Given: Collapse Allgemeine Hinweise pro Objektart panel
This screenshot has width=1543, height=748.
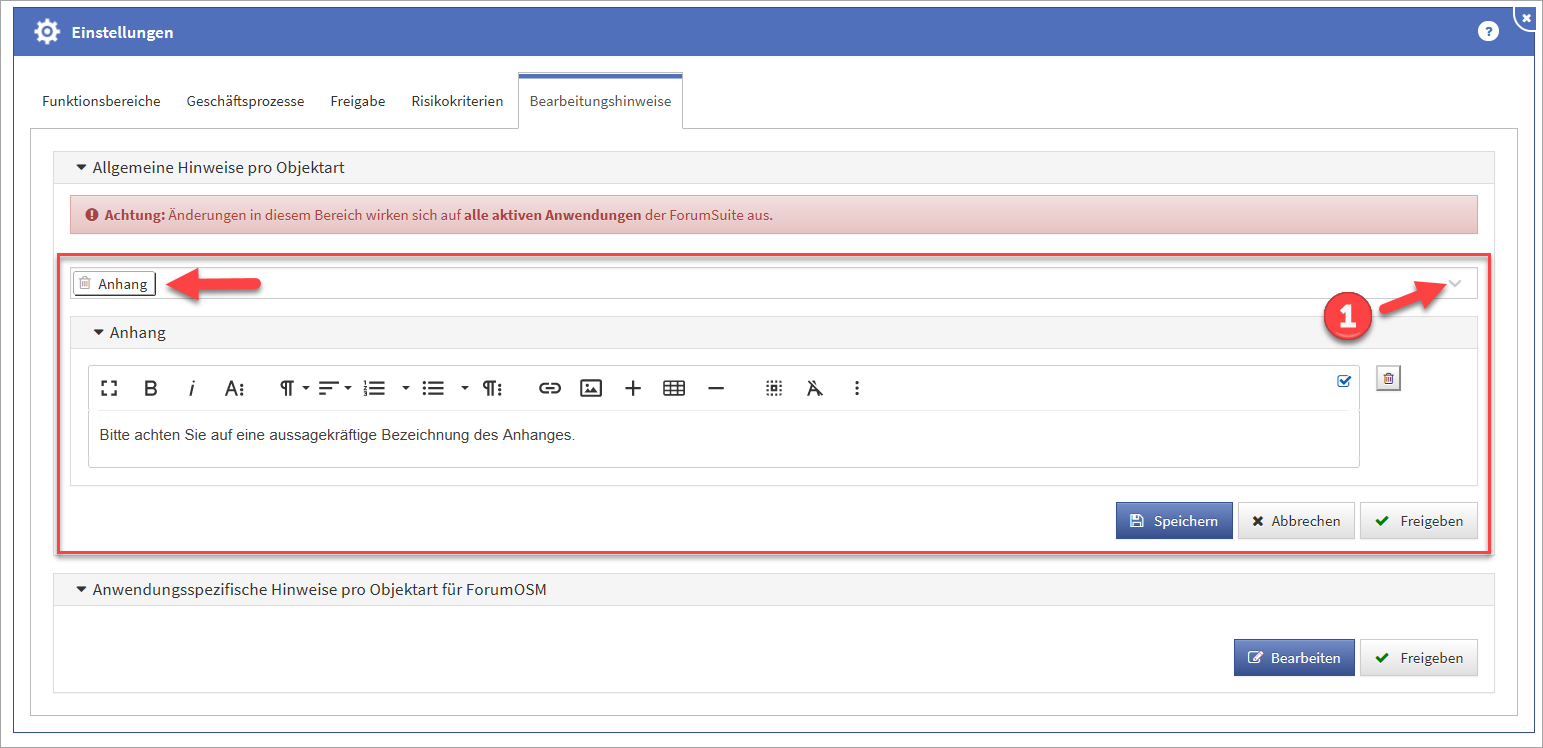Looking at the screenshot, I should pyautogui.click(x=82, y=168).
